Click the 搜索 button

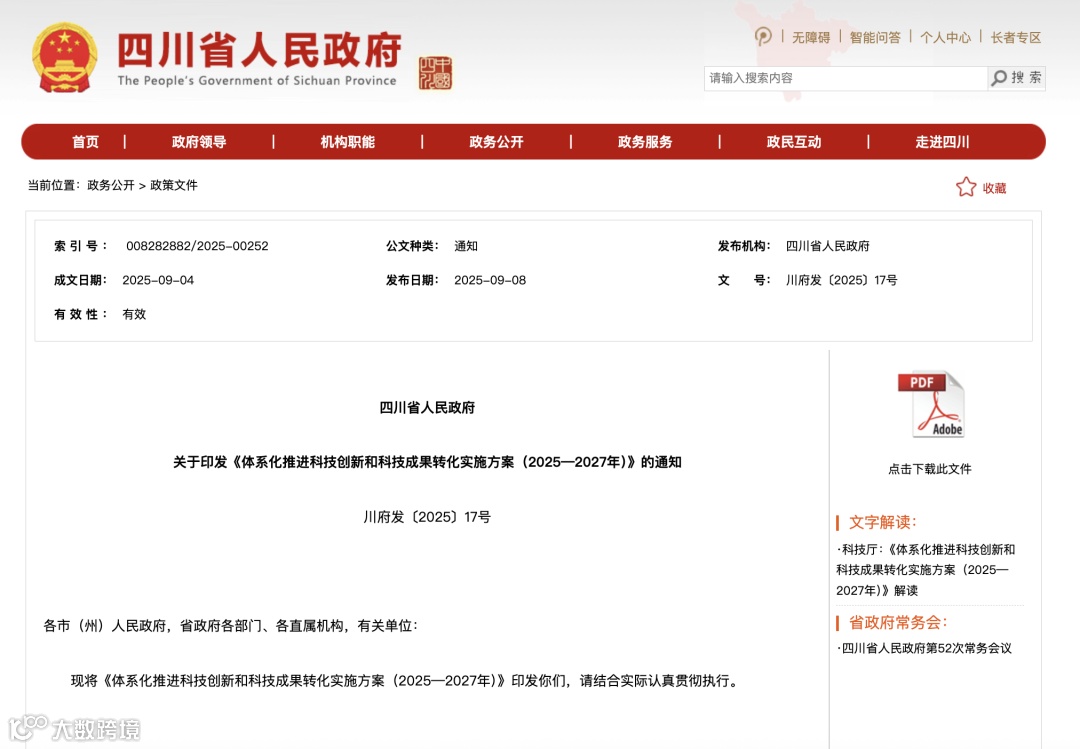pyautogui.click(x=1017, y=78)
